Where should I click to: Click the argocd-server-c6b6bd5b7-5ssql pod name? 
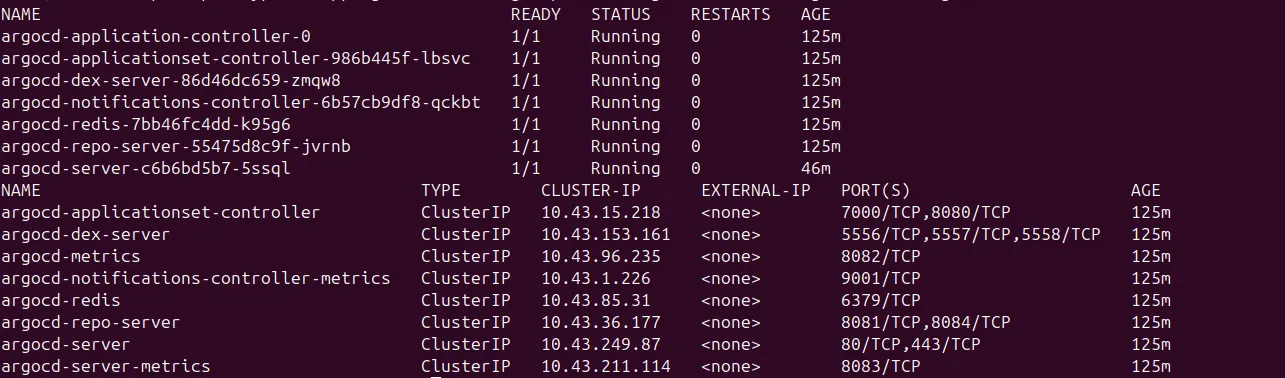click(x=146, y=169)
